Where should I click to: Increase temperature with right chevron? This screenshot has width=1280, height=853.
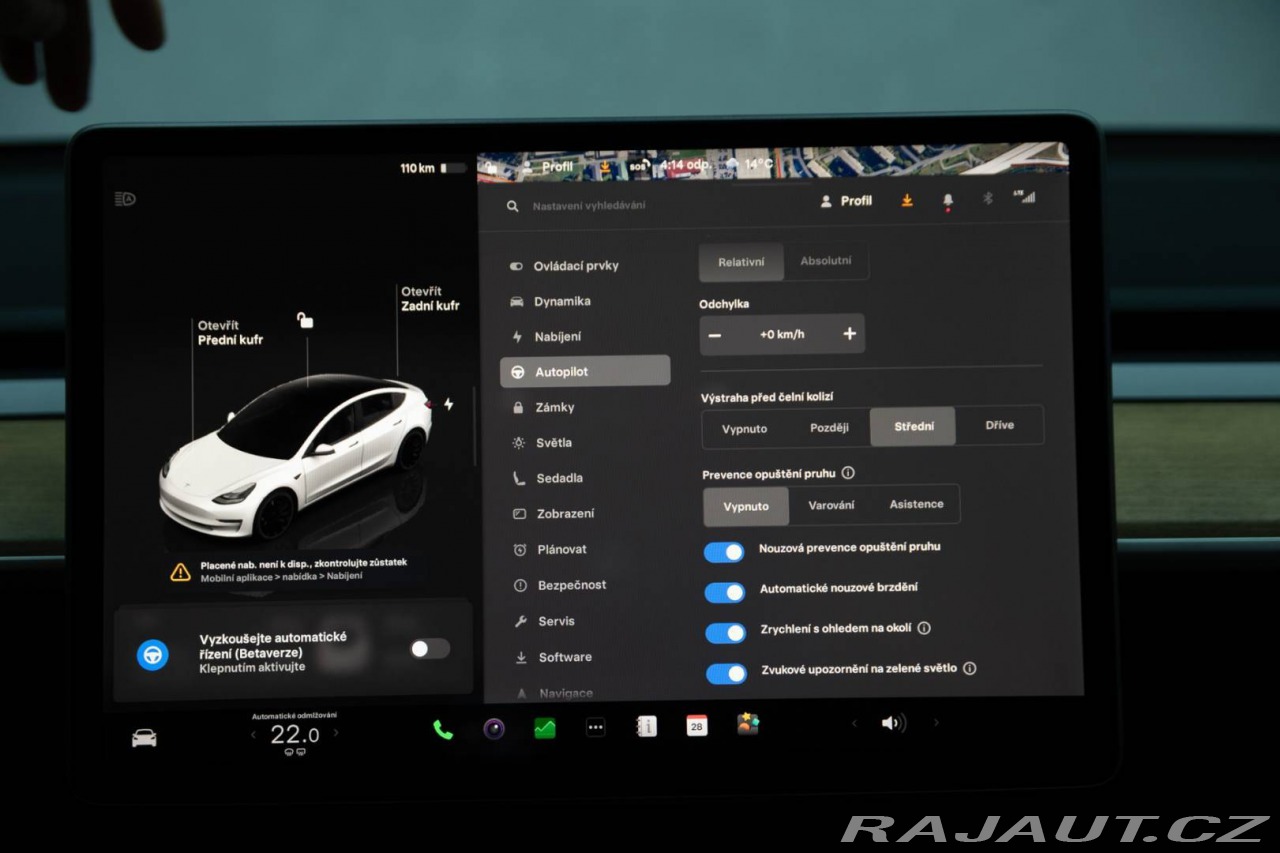click(x=335, y=733)
